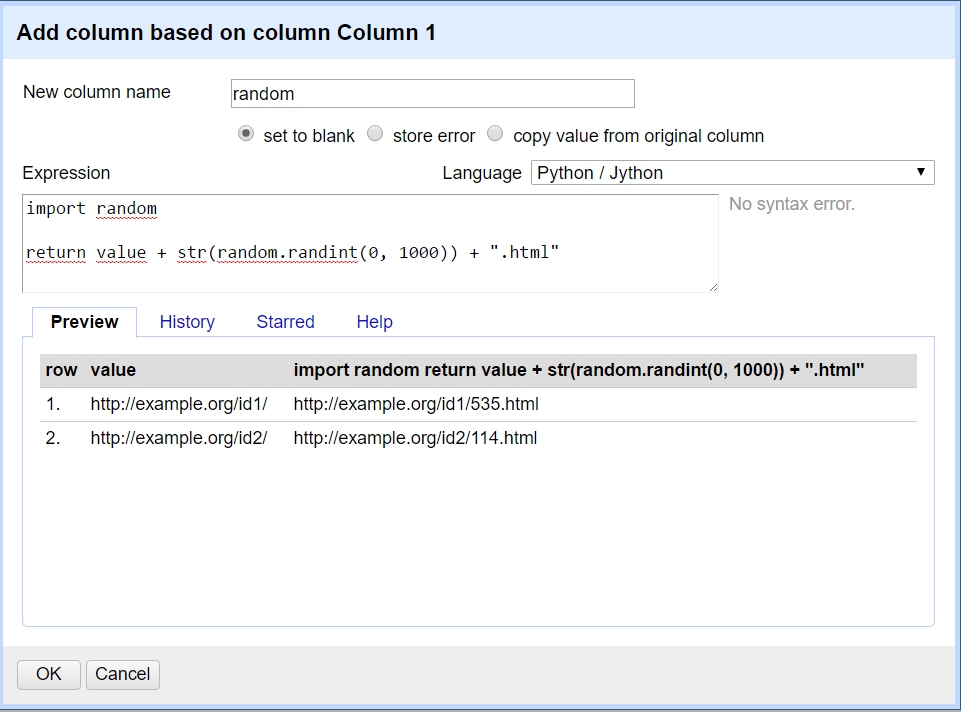Click the dialog title bar text
Image resolution: width=961 pixels, height=712 pixels.
226,33
